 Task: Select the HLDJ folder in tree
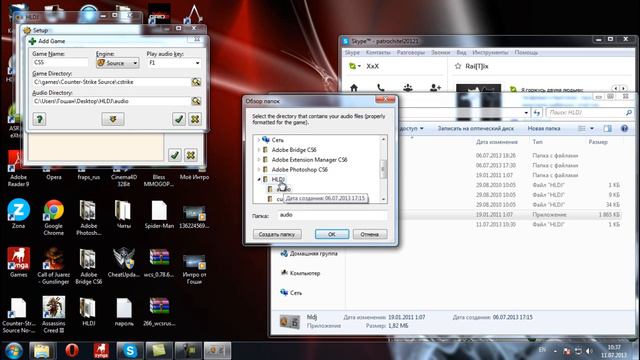[x=278, y=179]
